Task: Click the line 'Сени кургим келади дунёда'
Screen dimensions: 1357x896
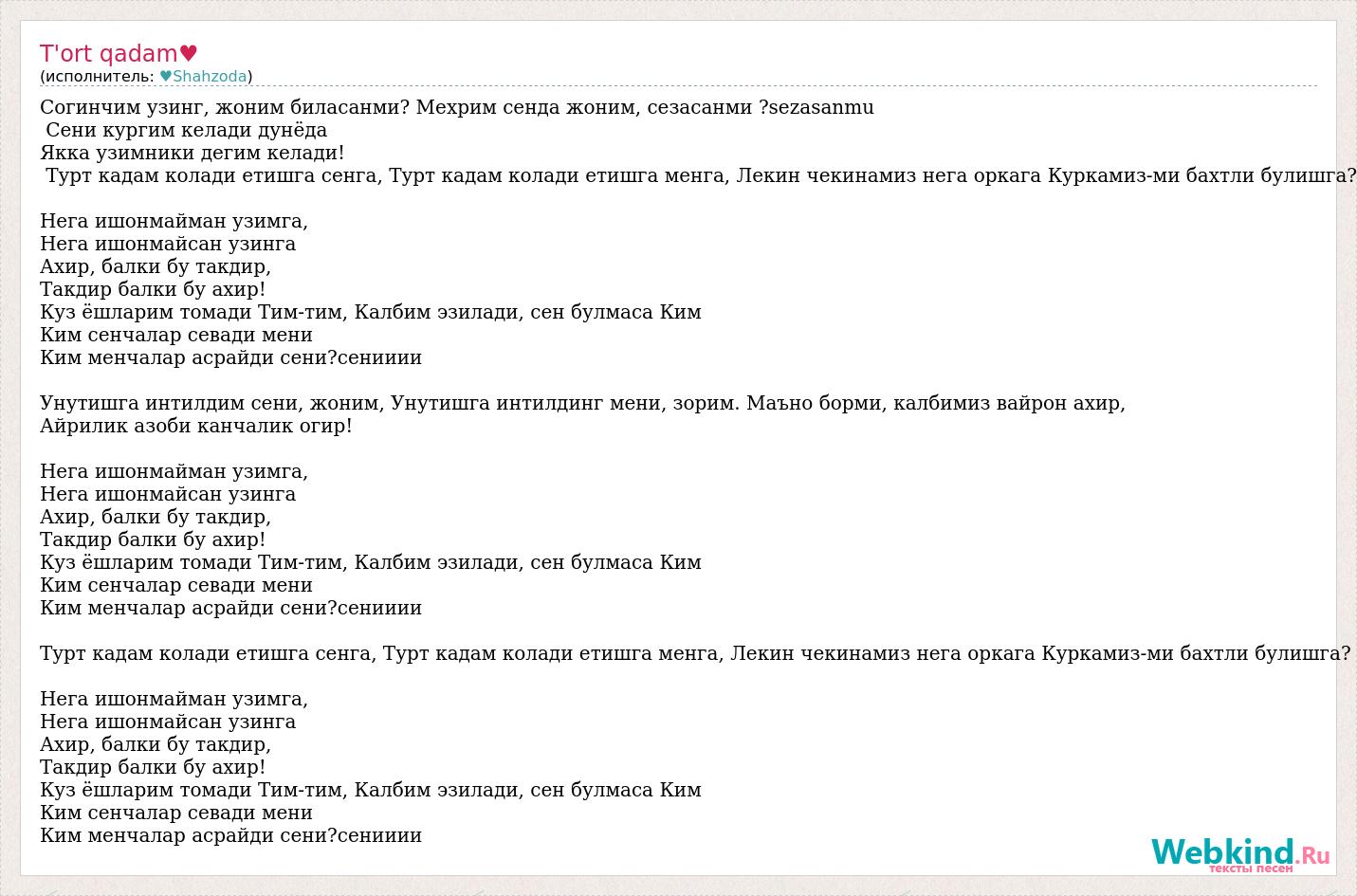Action: (x=186, y=130)
